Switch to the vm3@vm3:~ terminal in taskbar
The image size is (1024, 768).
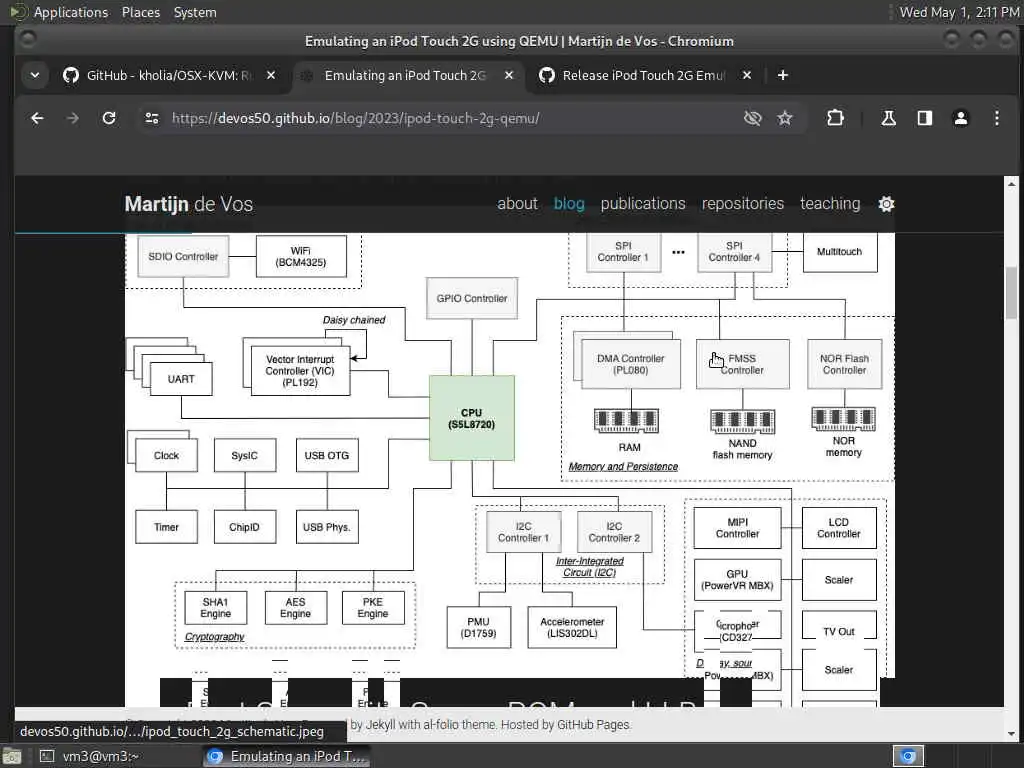coord(91,756)
